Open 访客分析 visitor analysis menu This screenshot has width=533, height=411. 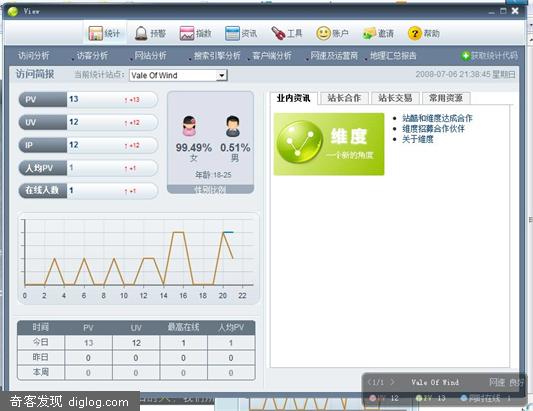point(92,55)
